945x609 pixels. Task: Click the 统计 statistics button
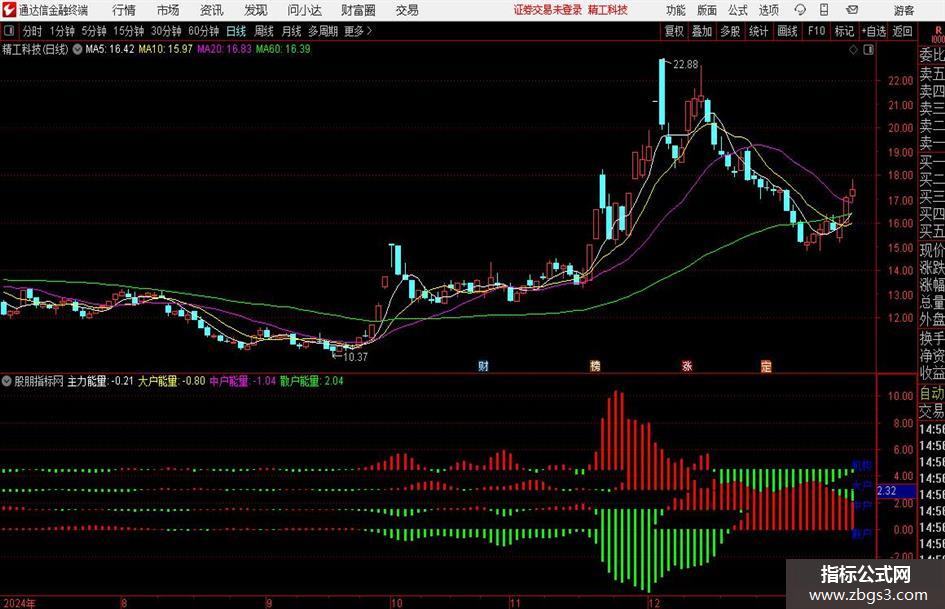[758, 31]
